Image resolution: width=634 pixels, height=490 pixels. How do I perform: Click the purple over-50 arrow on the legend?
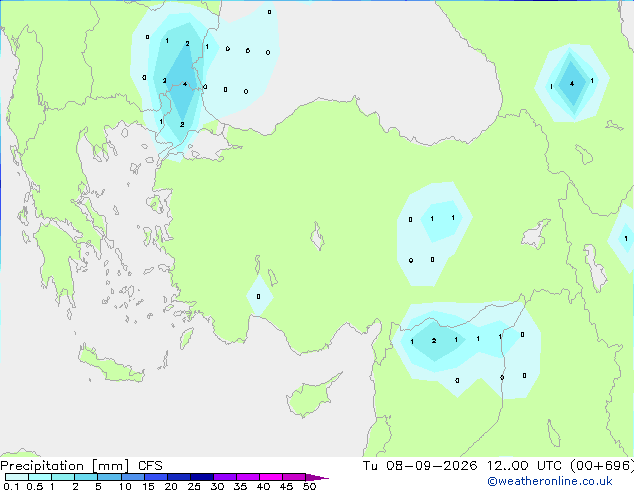pos(317,477)
